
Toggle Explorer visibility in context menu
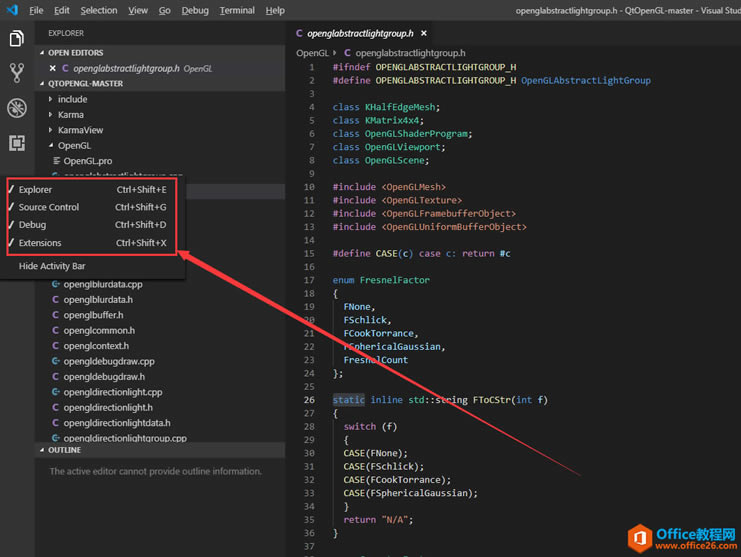92,189
